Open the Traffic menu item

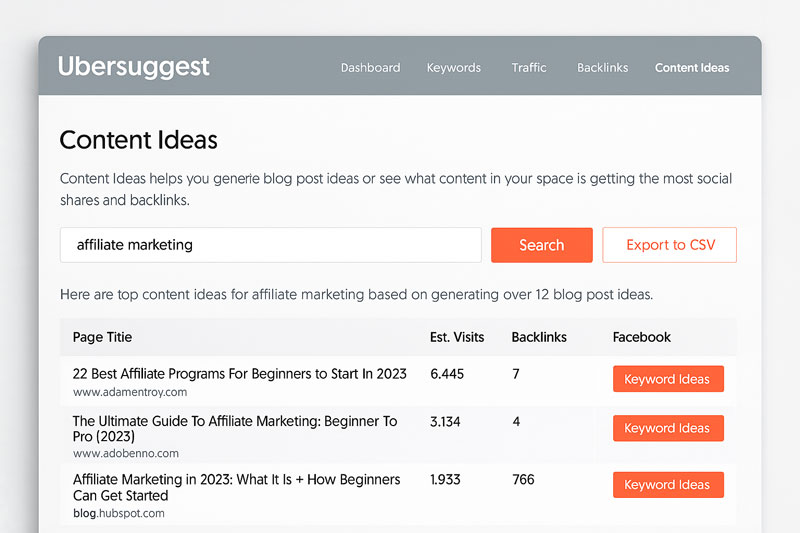[529, 68]
